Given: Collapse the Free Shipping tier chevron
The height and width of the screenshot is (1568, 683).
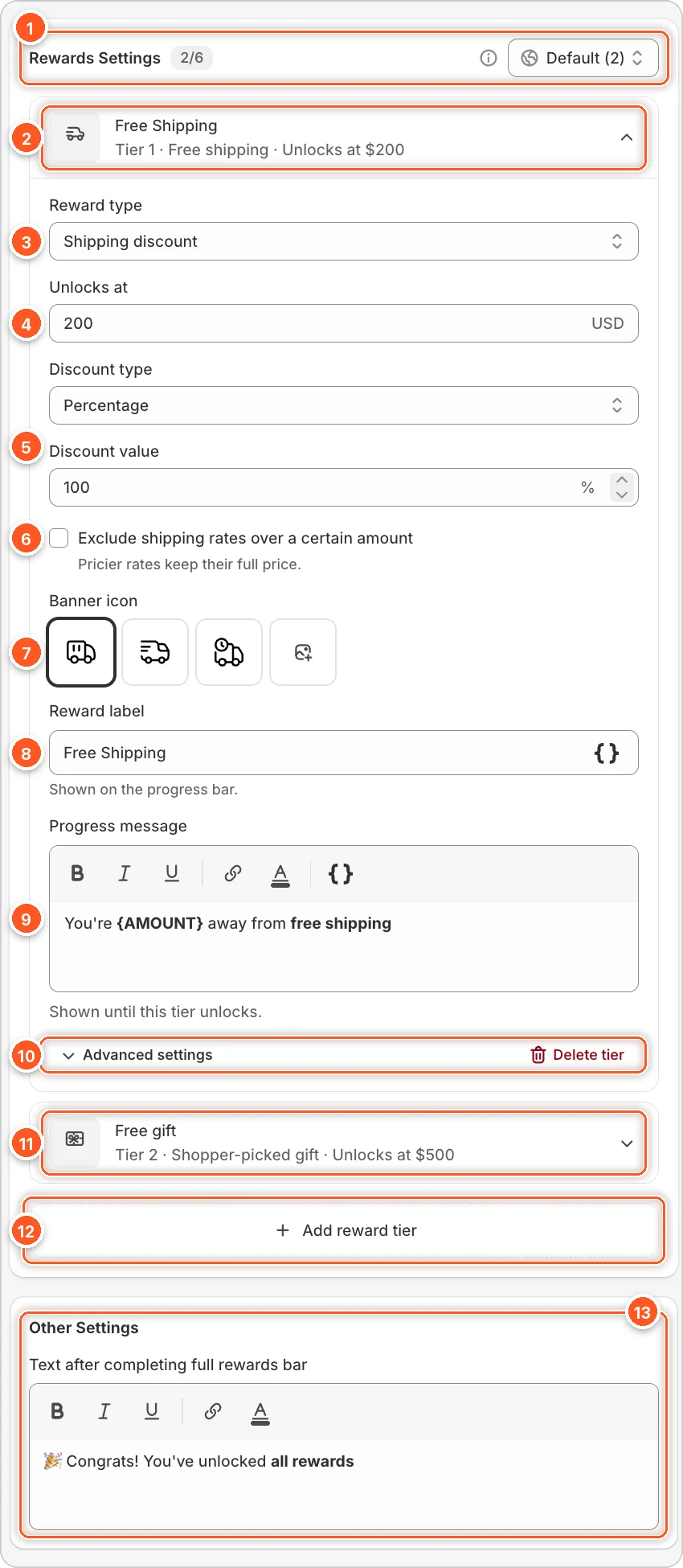Looking at the screenshot, I should pos(627,138).
